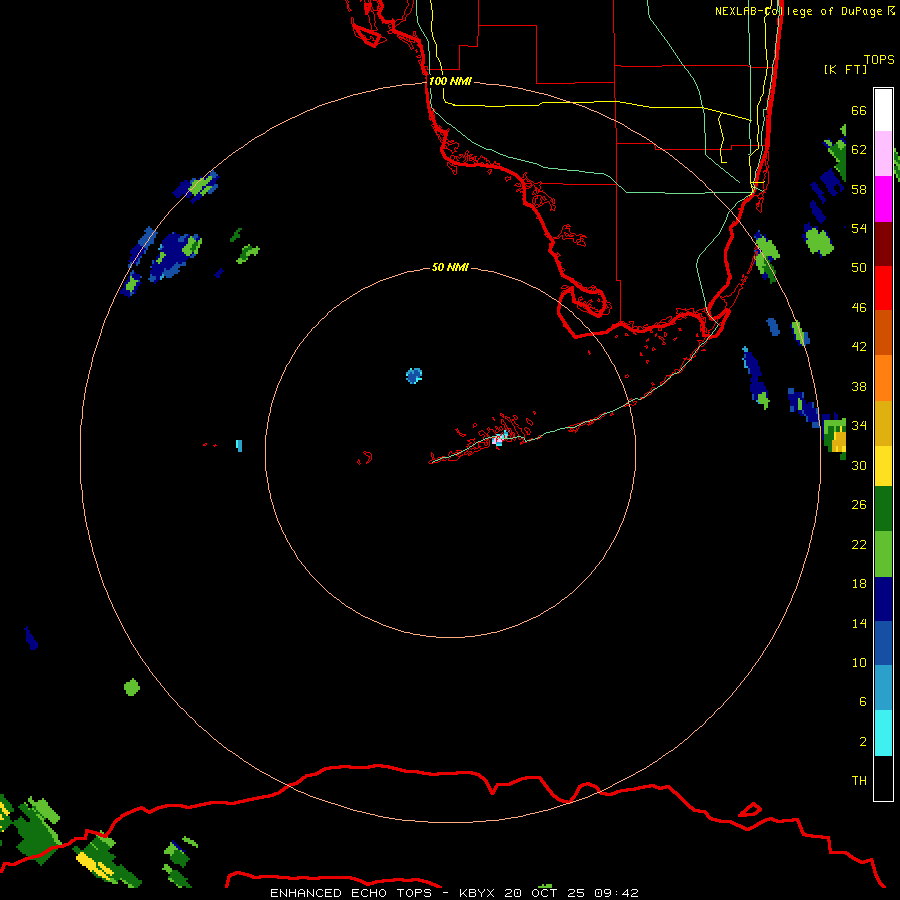The width and height of the screenshot is (900, 900).
Task: Click the "50 NMI" range ring label
Action: pos(450,267)
